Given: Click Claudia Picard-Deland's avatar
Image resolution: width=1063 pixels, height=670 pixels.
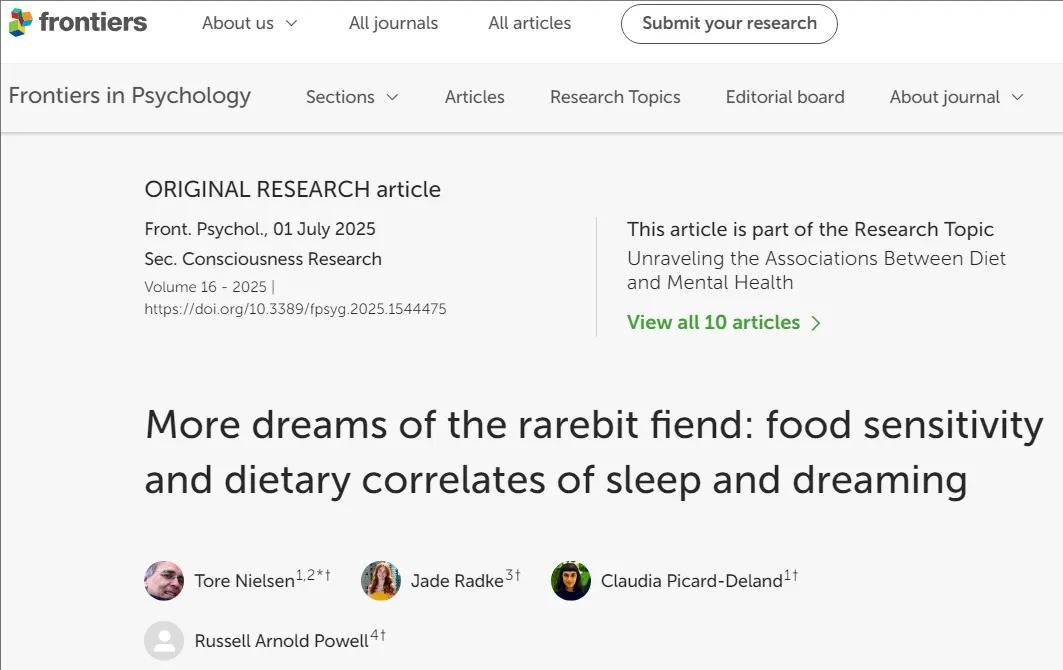Looking at the screenshot, I should click(x=571, y=581).
